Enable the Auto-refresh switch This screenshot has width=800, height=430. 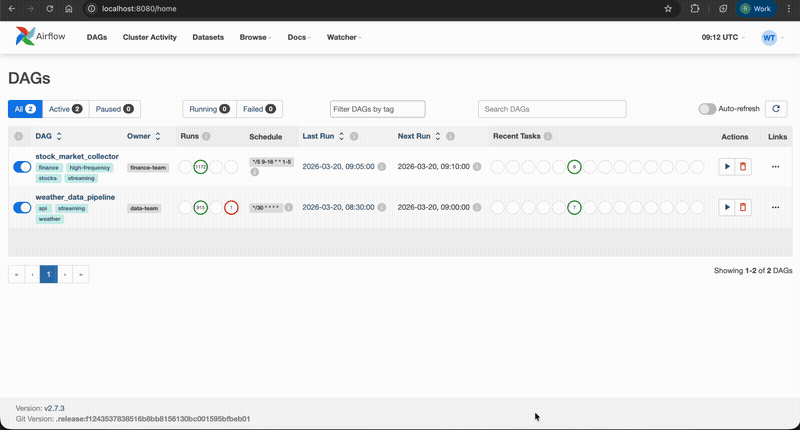[707, 109]
